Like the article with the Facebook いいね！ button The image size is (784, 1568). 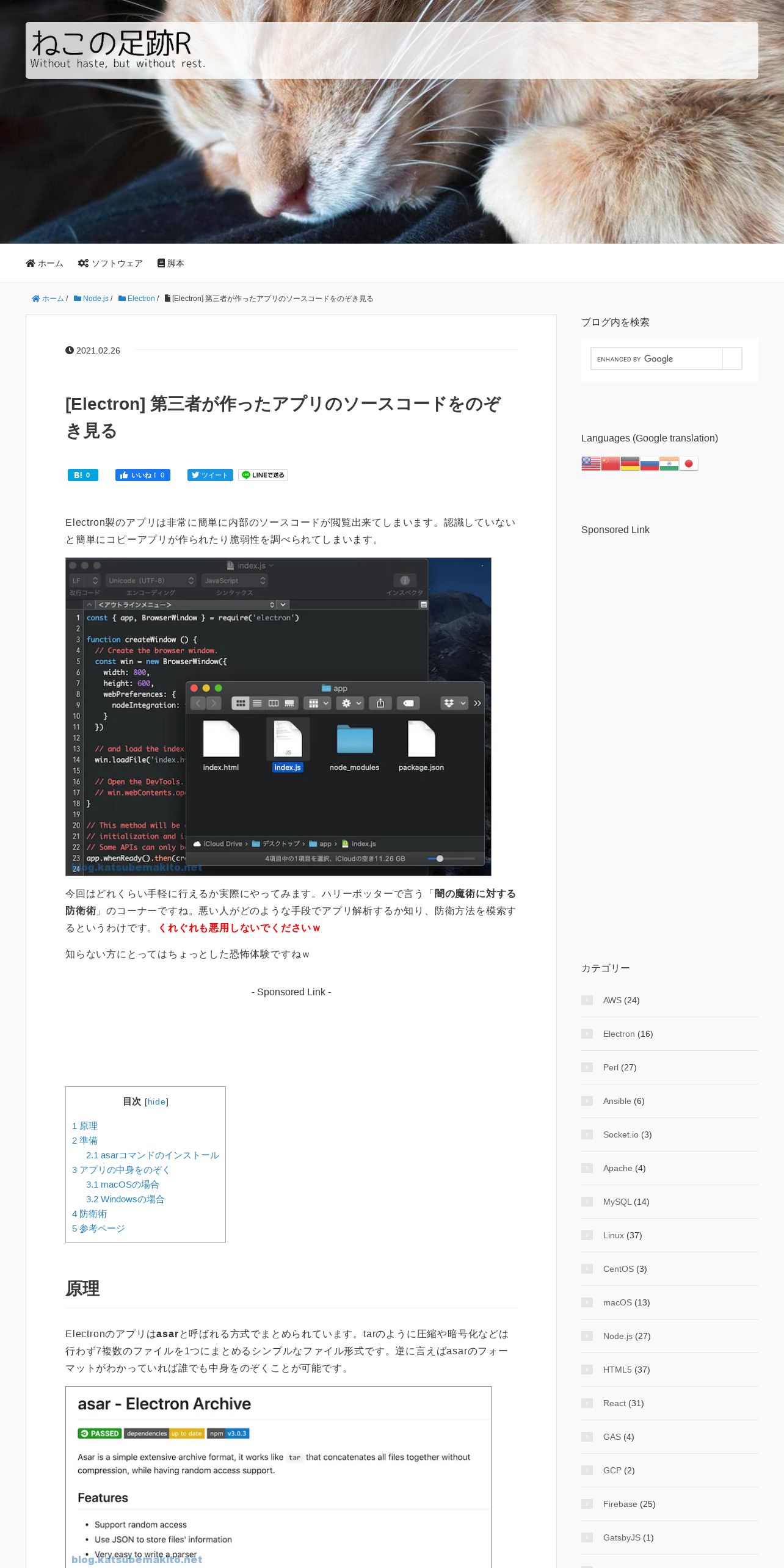coord(143,475)
